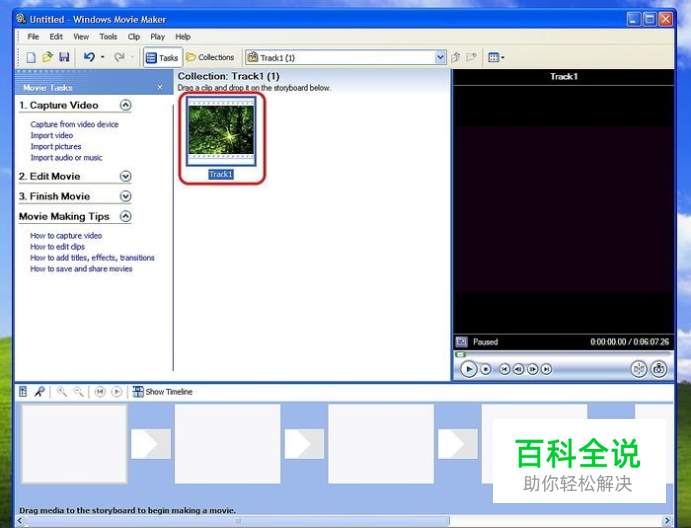Open a project with the folder icon
The height and width of the screenshot is (528, 691).
tap(47, 57)
